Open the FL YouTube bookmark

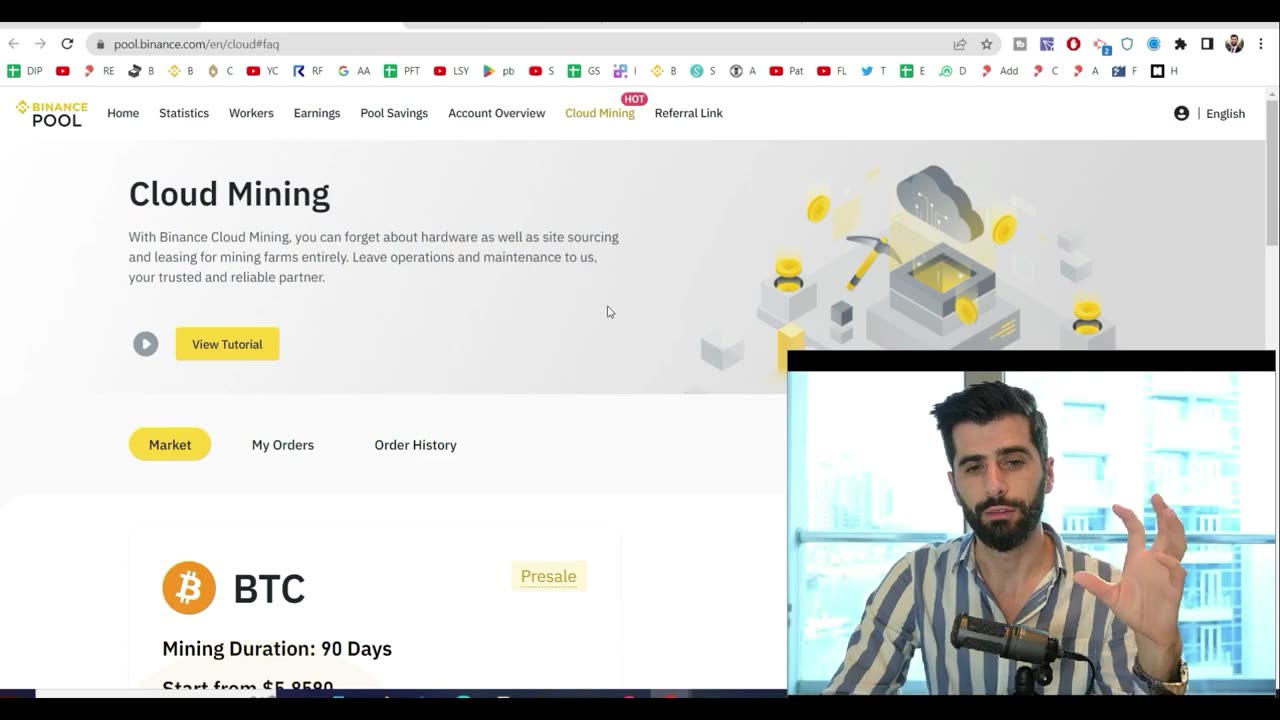click(x=832, y=71)
